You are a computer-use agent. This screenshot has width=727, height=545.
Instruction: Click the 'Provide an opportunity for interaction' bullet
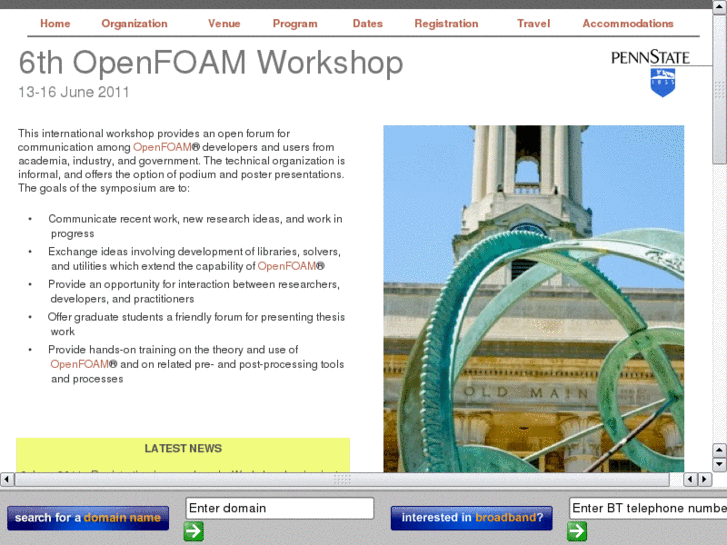point(194,291)
